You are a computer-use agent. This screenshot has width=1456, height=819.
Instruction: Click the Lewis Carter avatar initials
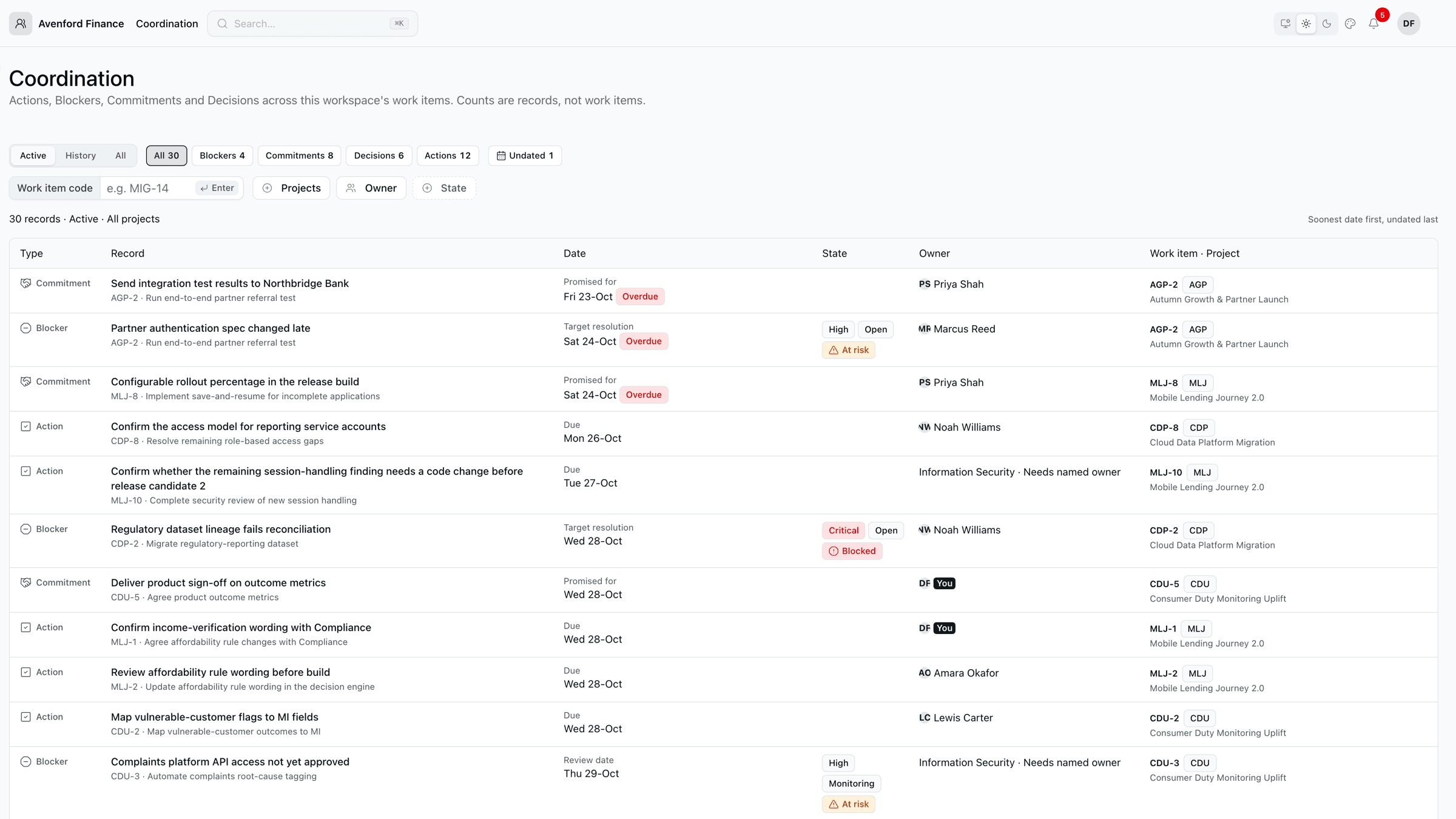point(925,718)
